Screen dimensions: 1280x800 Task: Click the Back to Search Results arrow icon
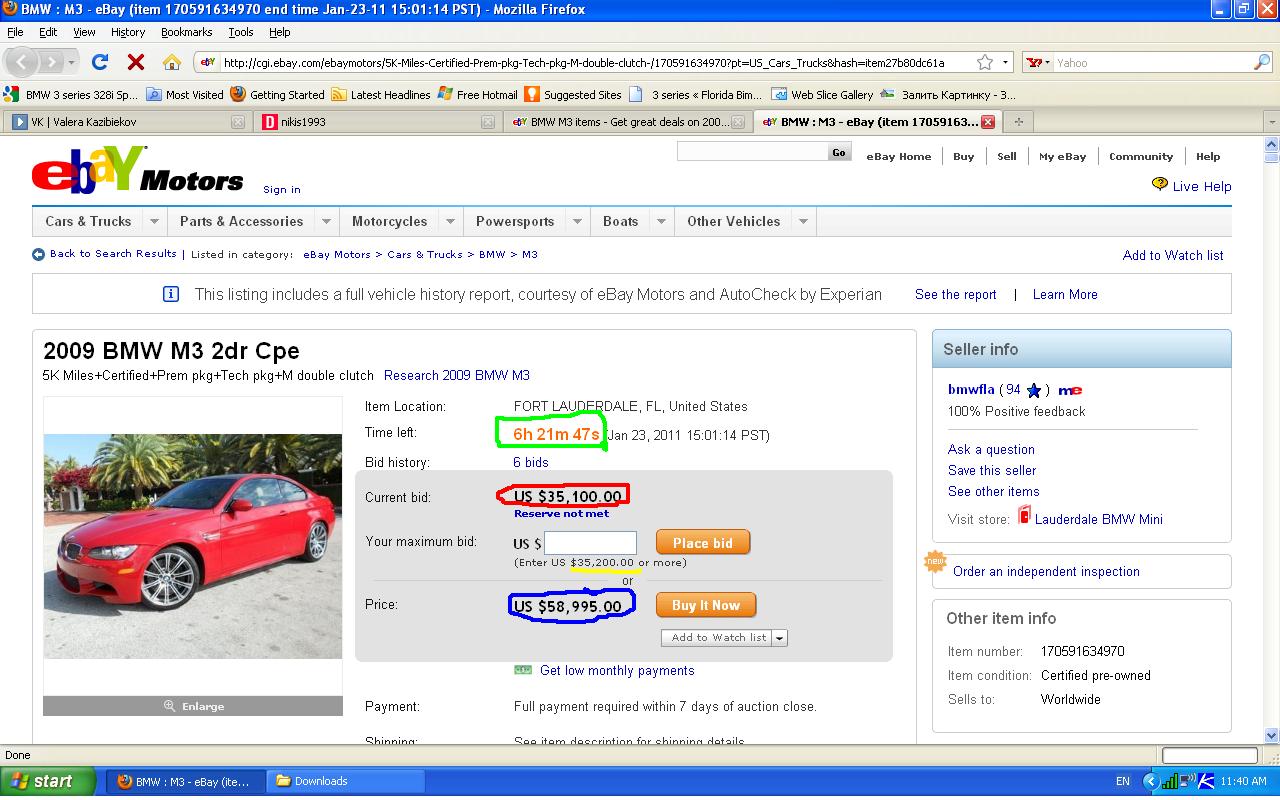click(38, 254)
